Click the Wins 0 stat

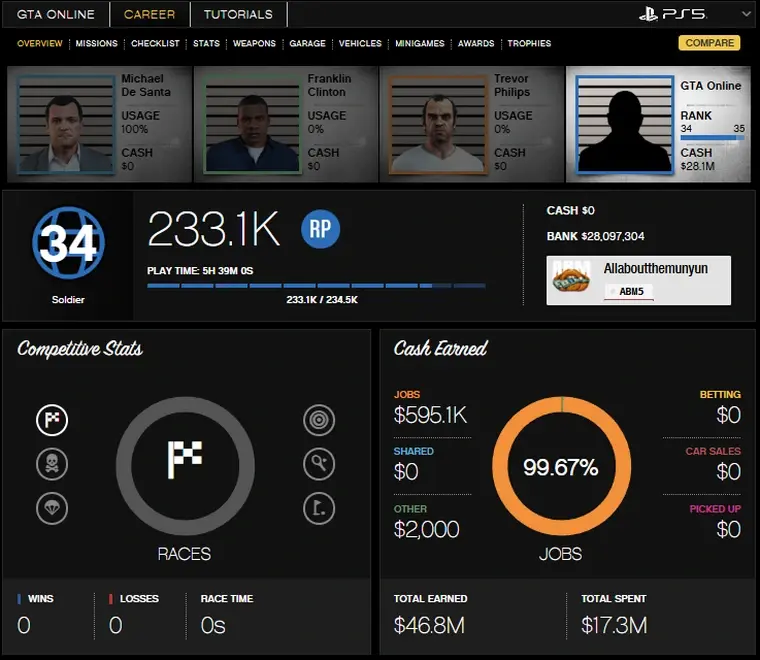(24, 625)
